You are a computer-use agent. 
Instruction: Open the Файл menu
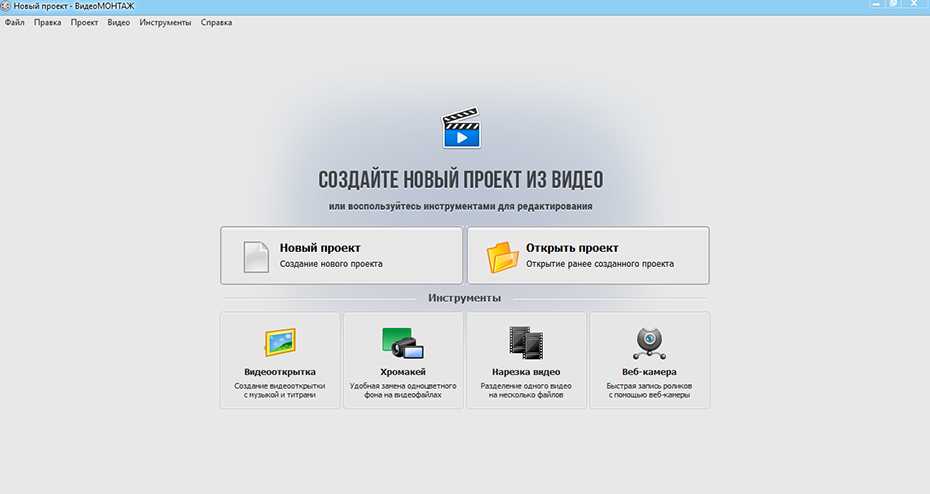(14, 22)
